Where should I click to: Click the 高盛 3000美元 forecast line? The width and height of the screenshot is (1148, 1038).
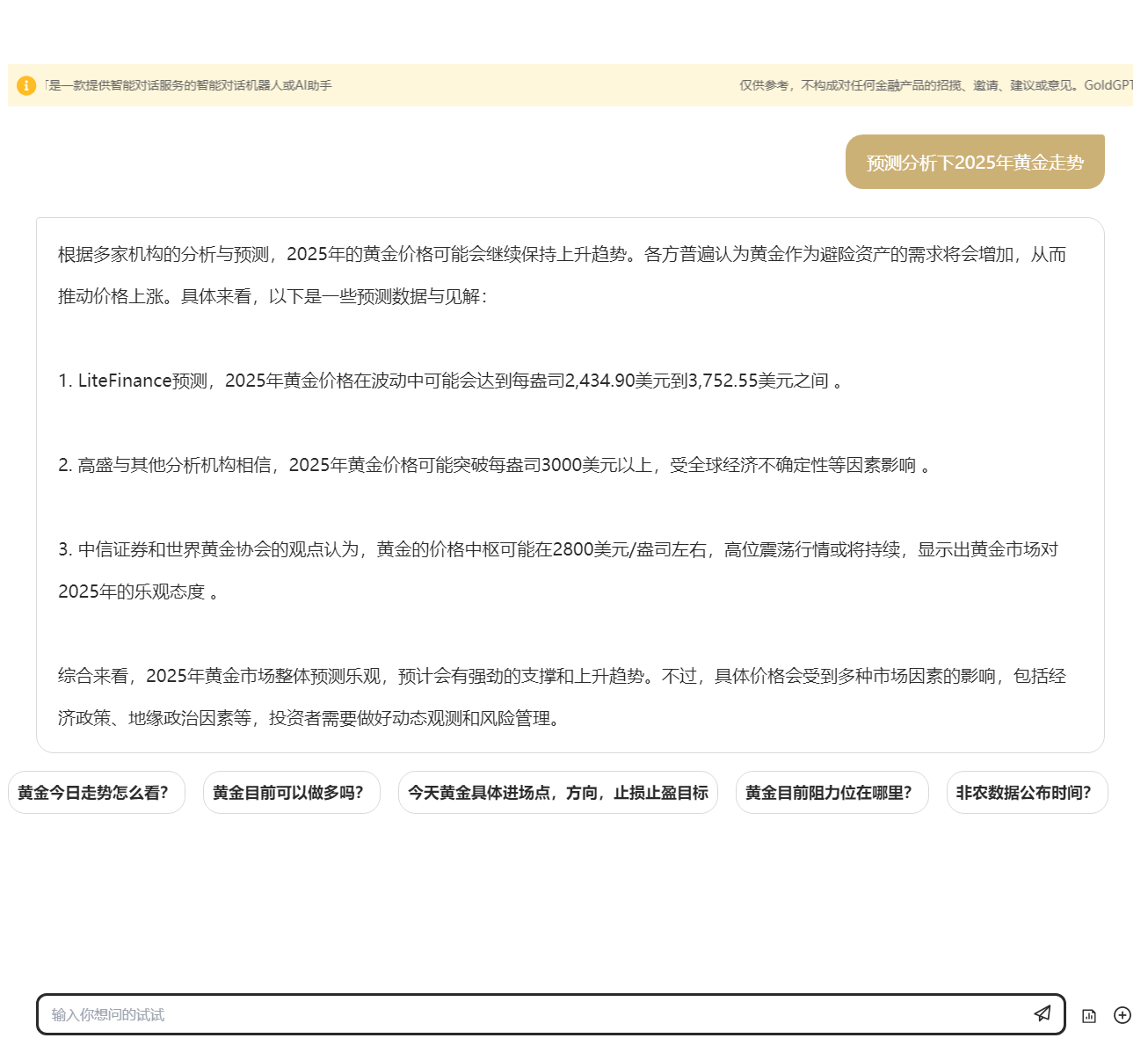492,465
